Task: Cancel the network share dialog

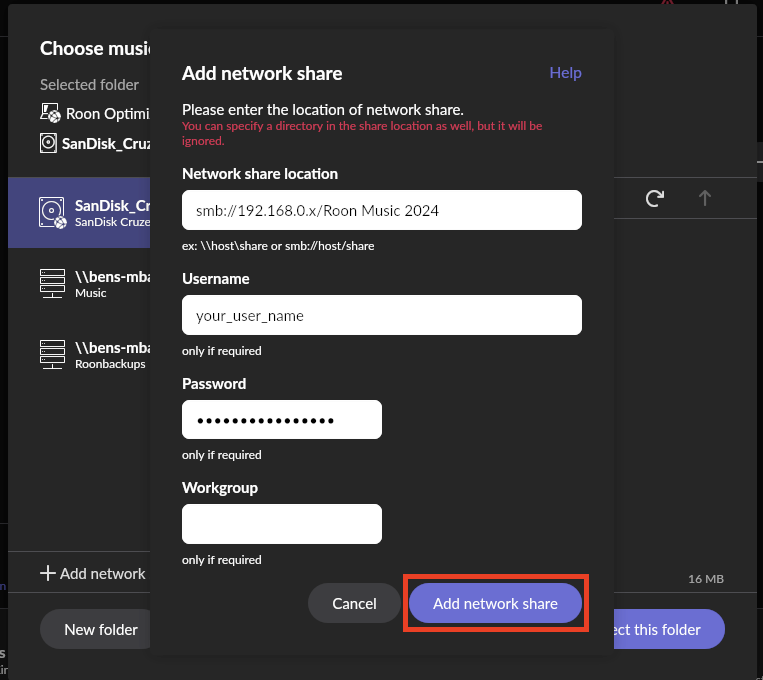Action: coord(354,603)
